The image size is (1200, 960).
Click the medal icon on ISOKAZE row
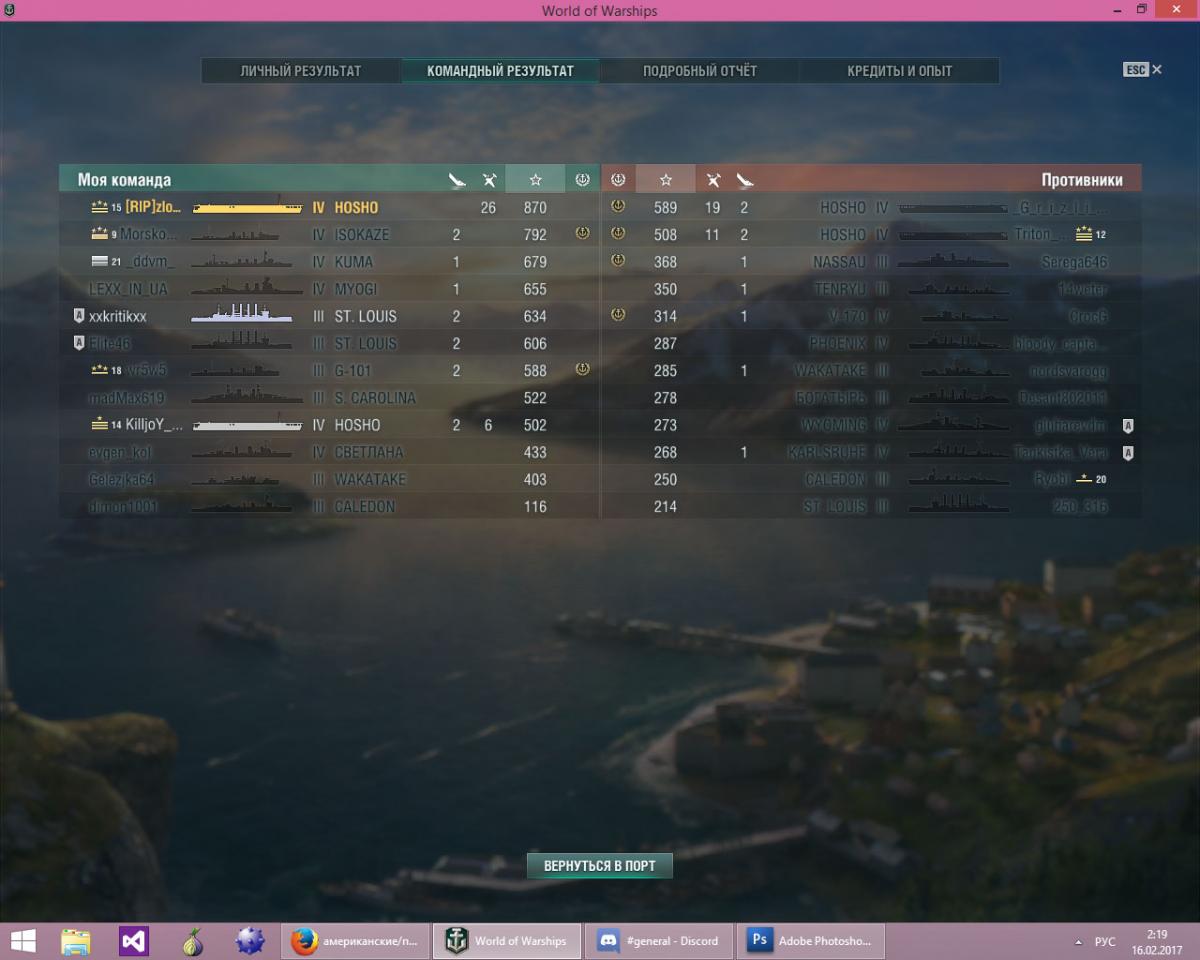point(582,234)
